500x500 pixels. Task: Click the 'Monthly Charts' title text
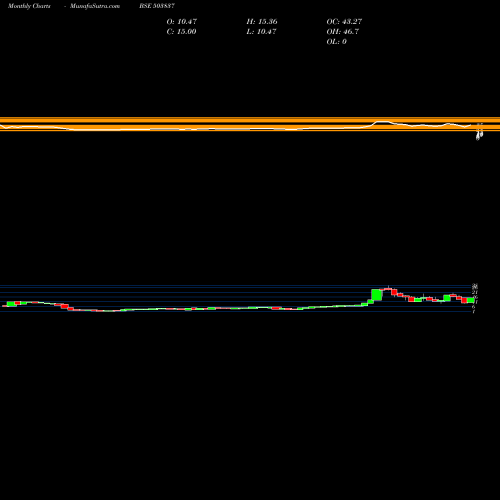(29, 6)
